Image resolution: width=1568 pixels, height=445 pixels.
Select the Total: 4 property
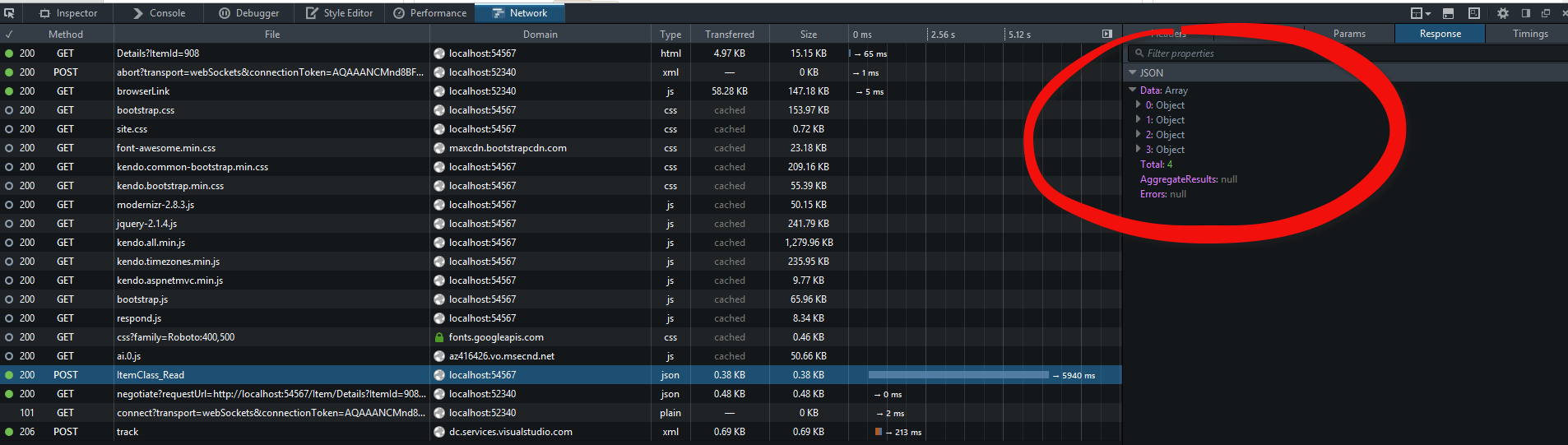(x=1156, y=165)
